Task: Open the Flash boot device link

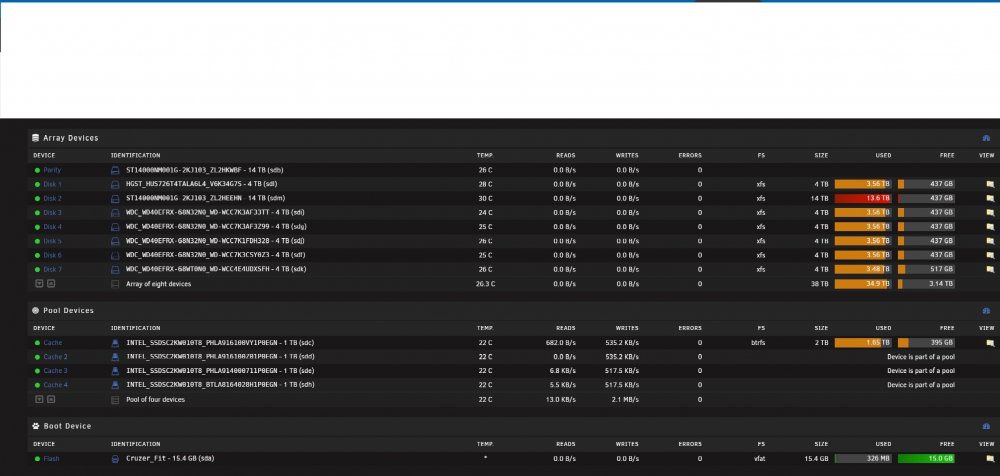Action: pos(51,458)
